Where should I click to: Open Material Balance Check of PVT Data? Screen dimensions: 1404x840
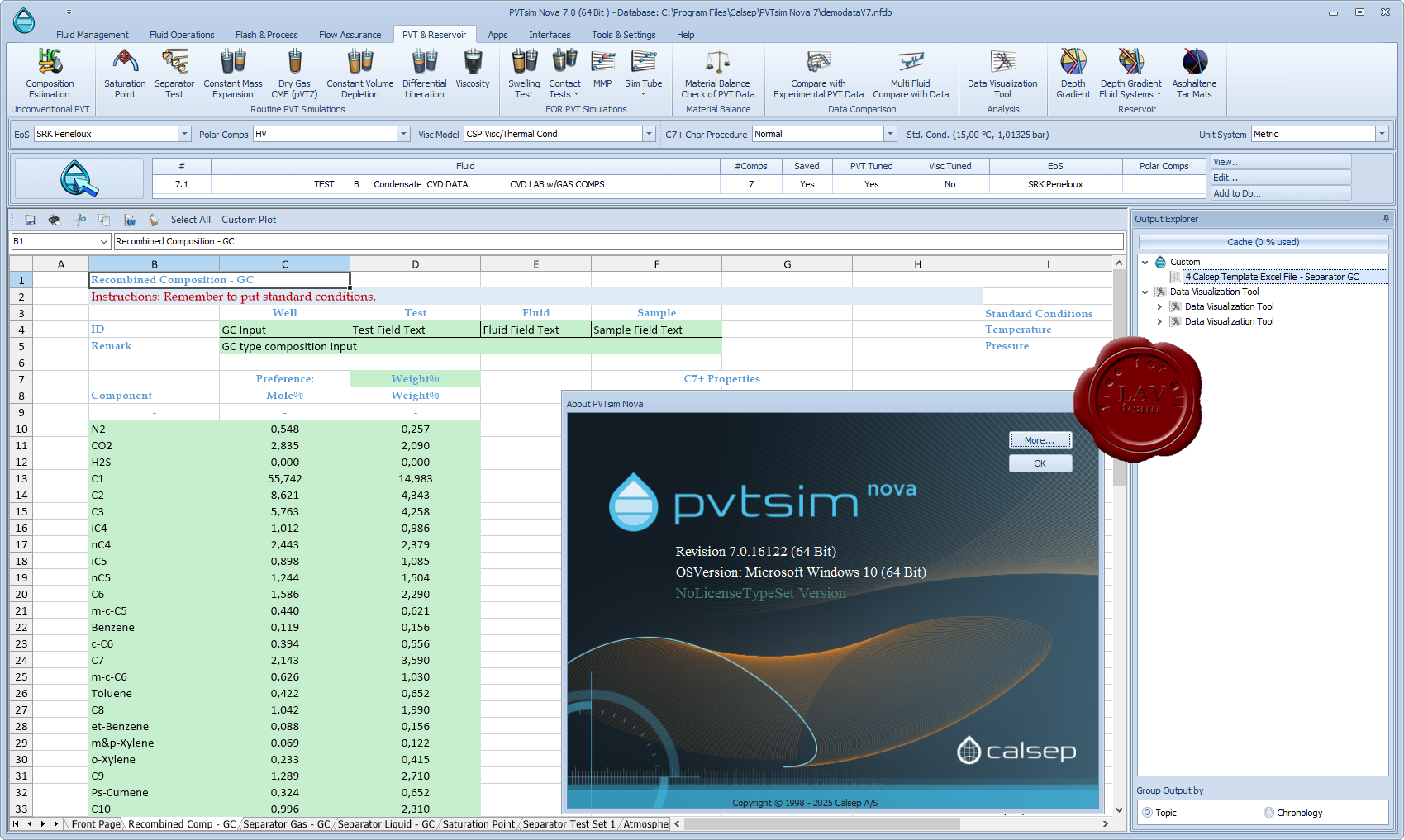click(x=717, y=73)
